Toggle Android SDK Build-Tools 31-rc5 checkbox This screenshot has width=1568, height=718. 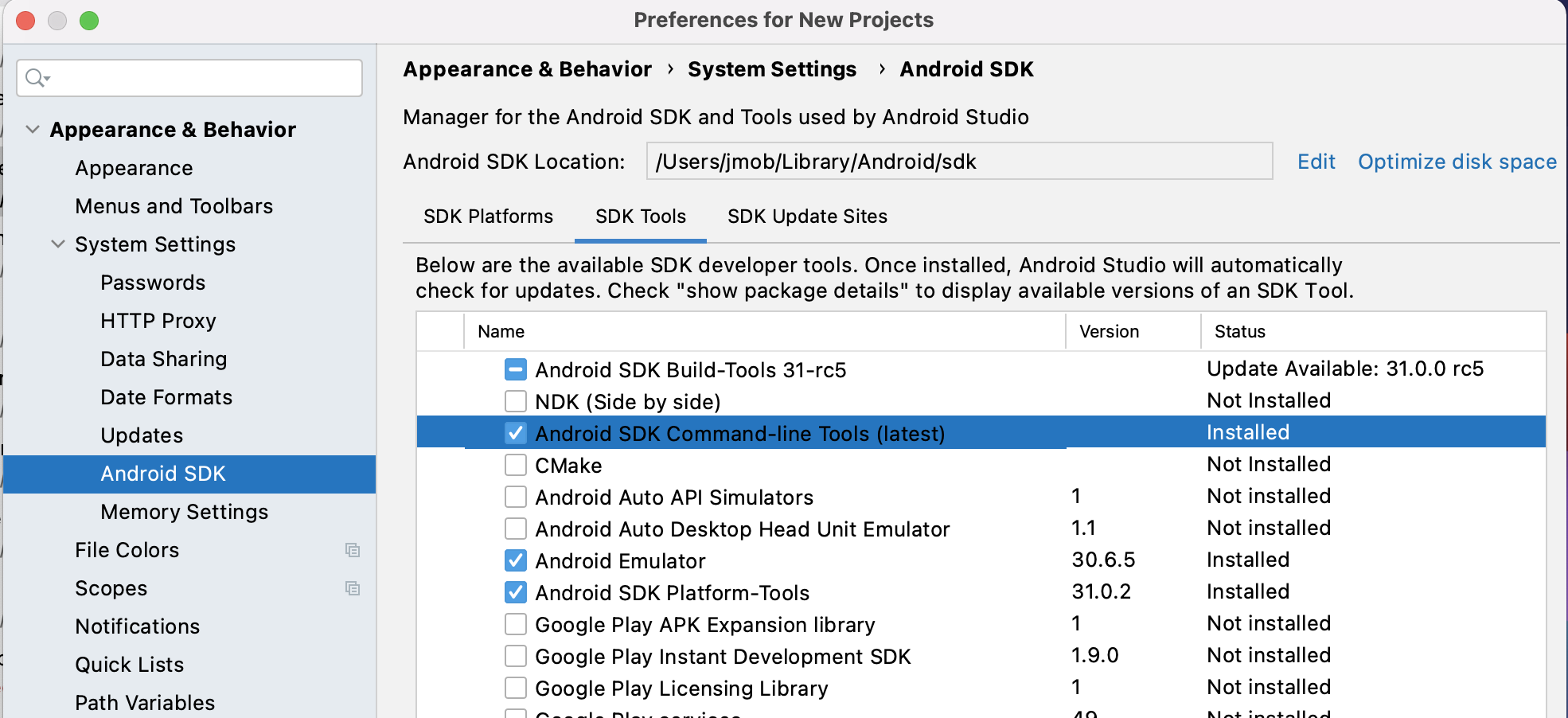point(516,369)
